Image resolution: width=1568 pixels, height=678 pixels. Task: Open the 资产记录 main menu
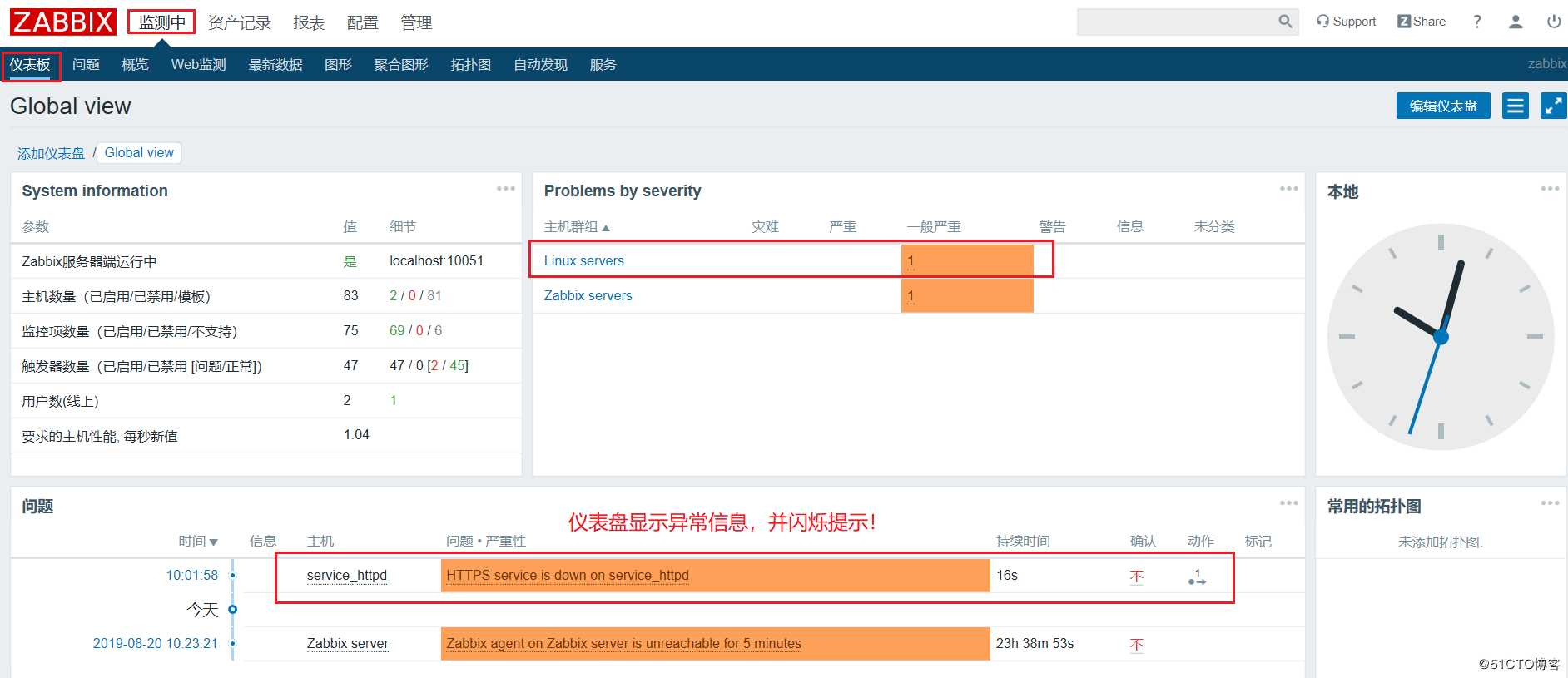240,22
